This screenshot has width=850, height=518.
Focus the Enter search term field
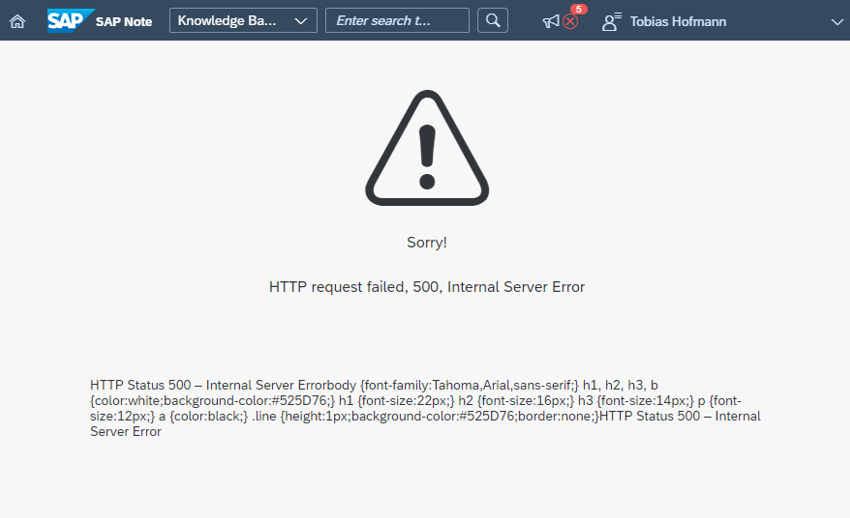397,21
